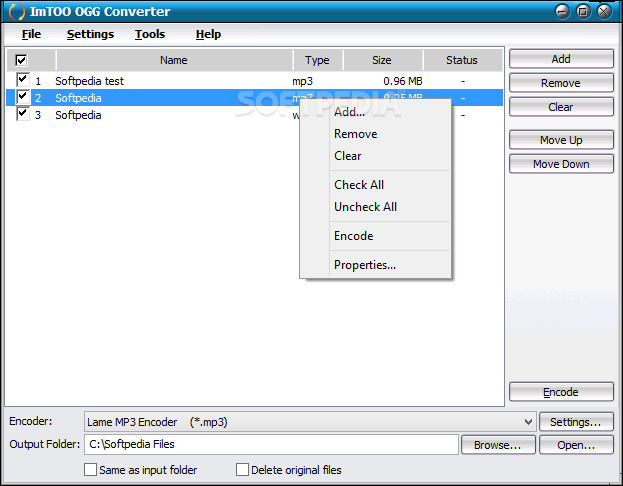The width and height of the screenshot is (623, 486).
Task: Click in the Output Folder path field
Action: 271,444
